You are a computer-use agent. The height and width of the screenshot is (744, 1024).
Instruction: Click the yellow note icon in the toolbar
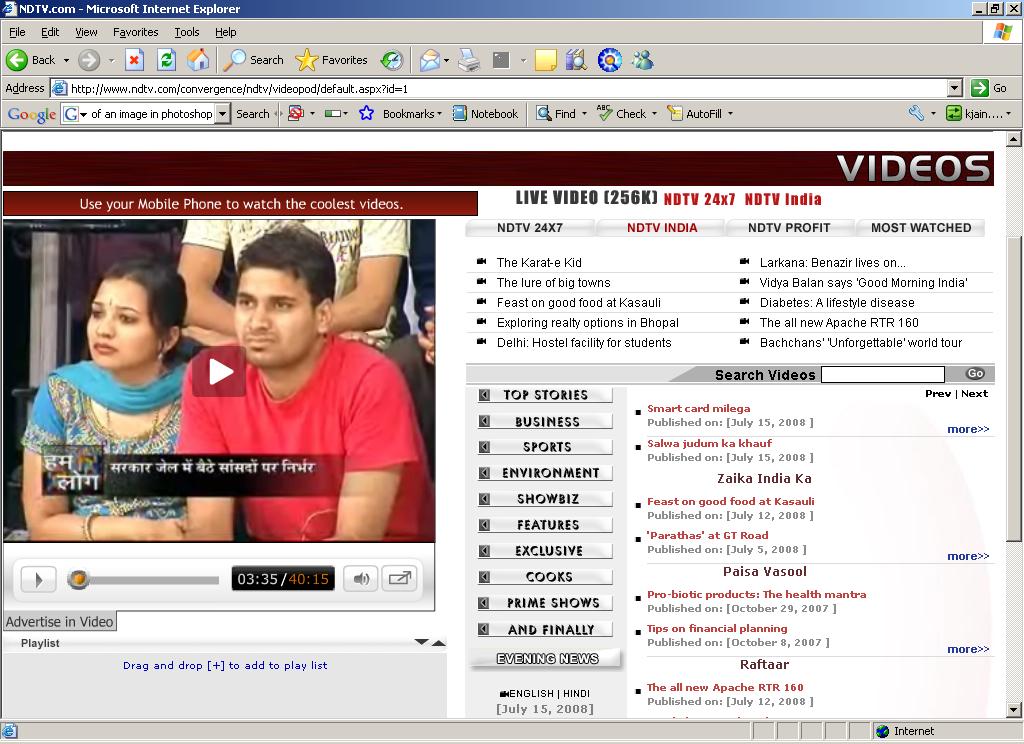coord(545,60)
